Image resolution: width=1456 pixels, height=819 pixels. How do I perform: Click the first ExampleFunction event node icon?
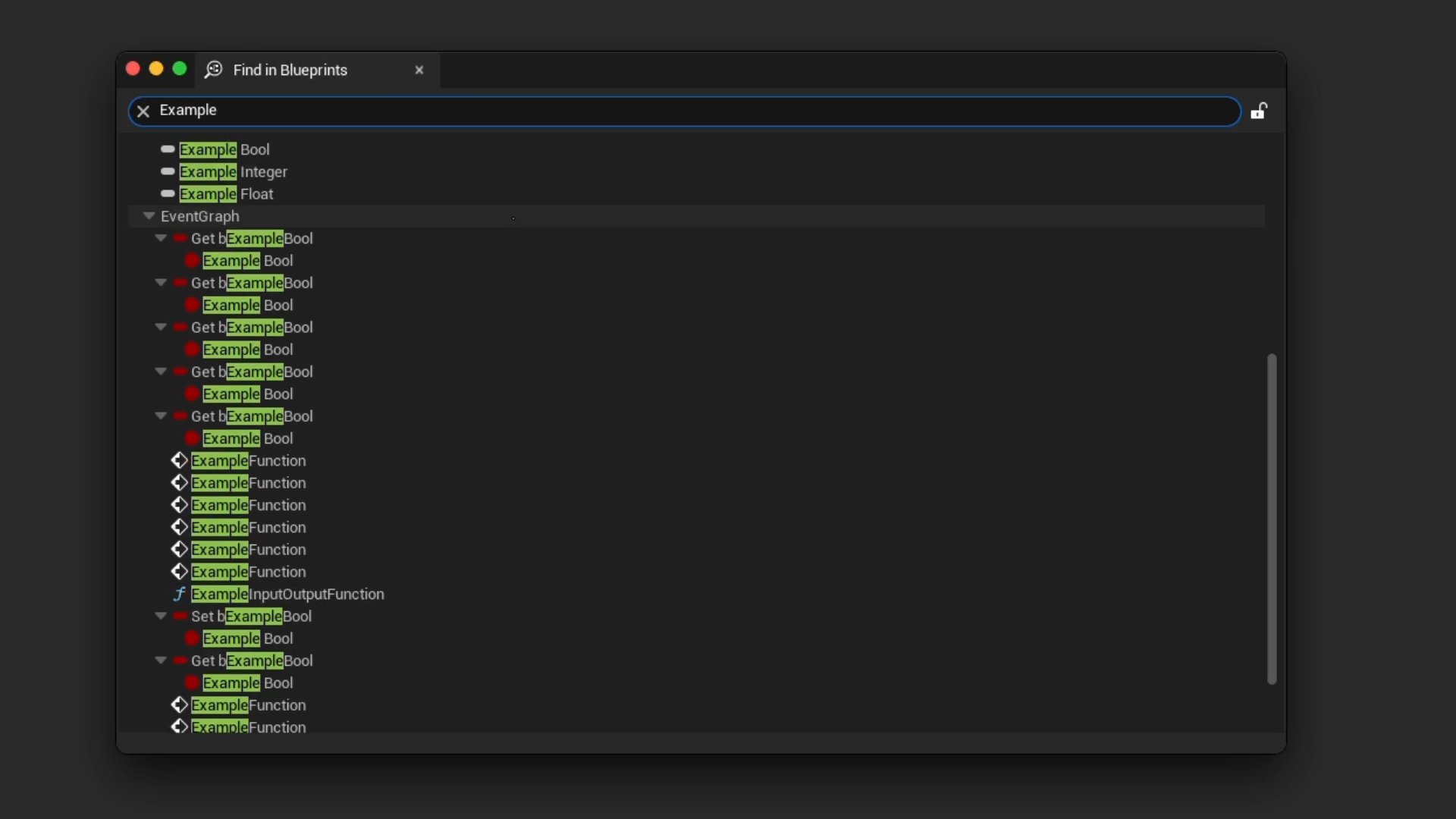(179, 460)
